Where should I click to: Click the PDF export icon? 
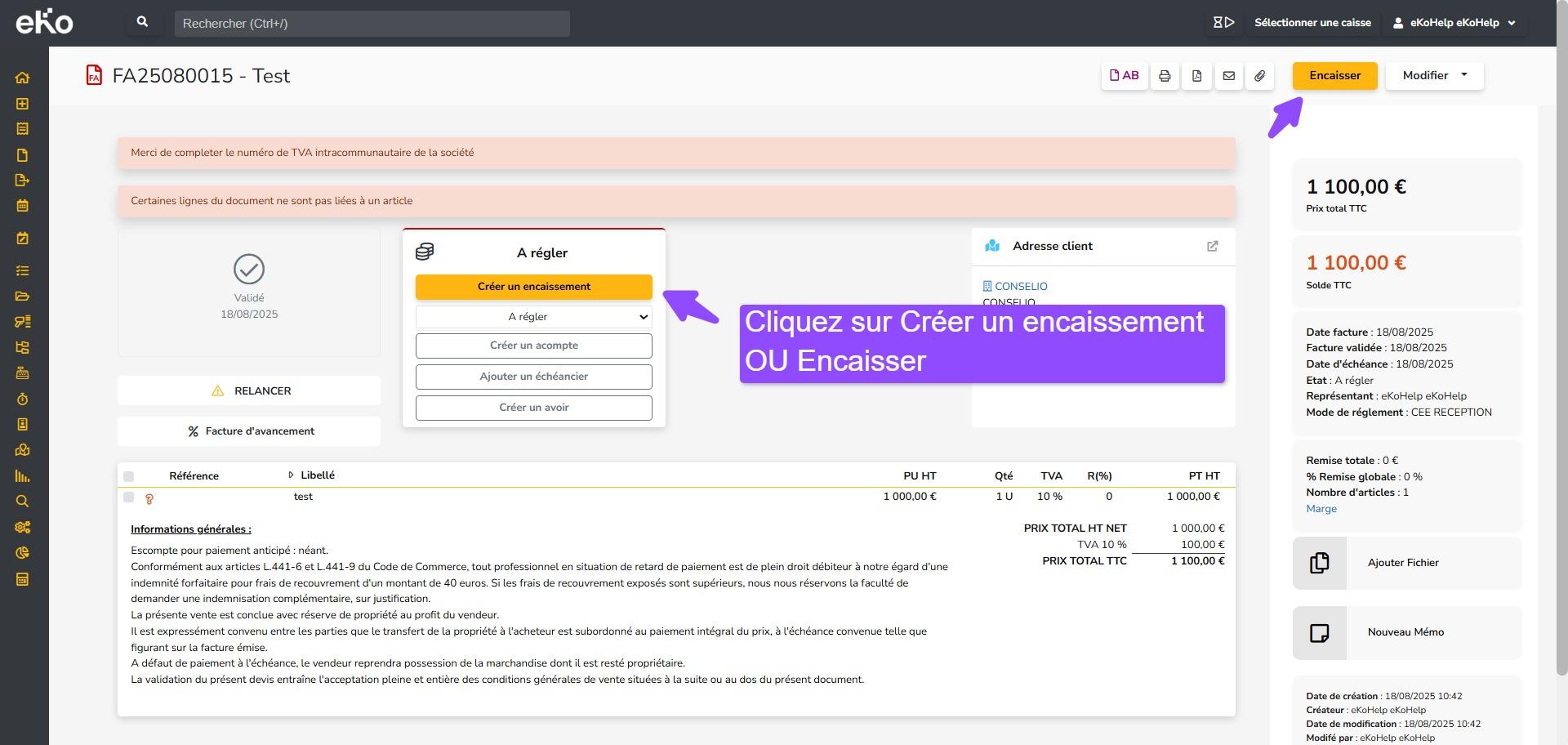point(1196,76)
